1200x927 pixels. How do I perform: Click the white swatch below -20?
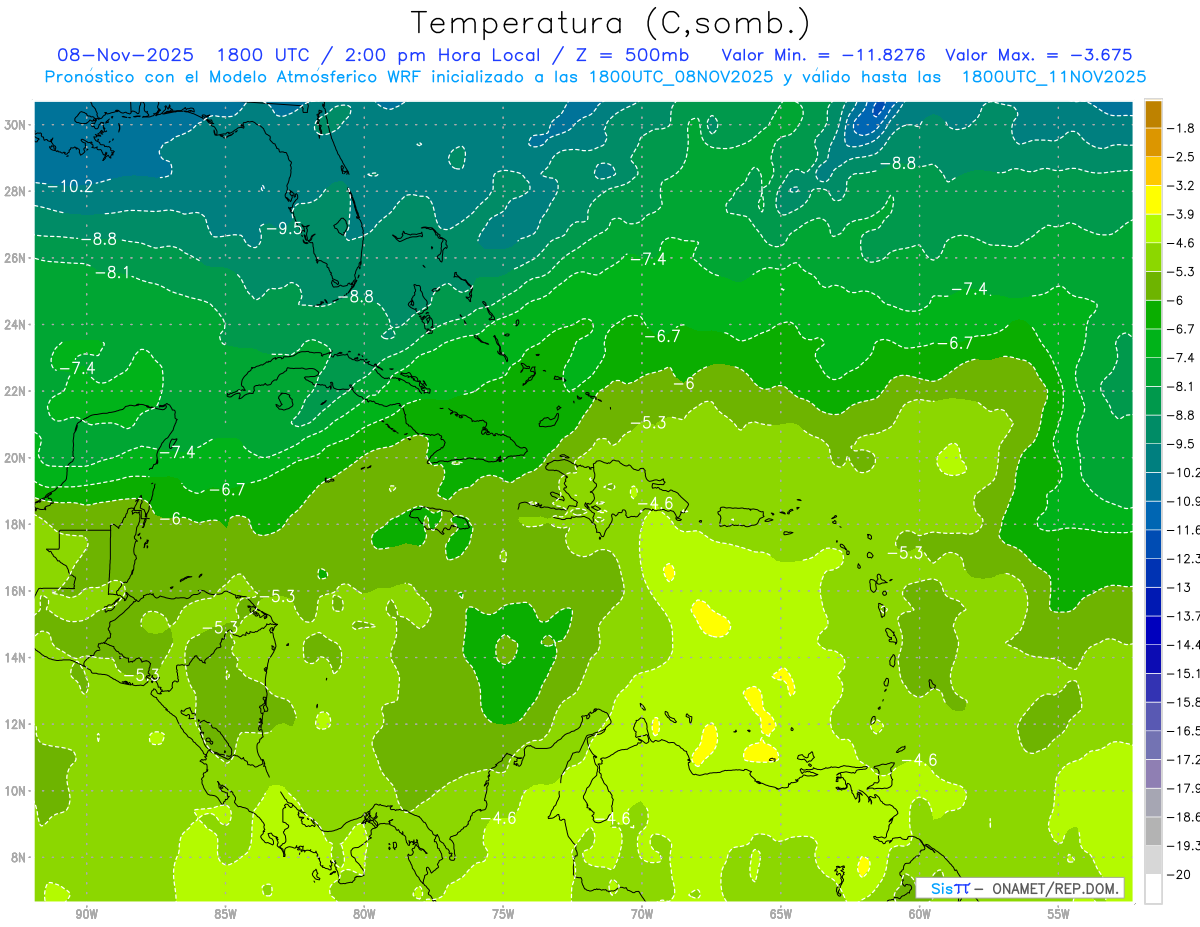(x=1153, y=888)
